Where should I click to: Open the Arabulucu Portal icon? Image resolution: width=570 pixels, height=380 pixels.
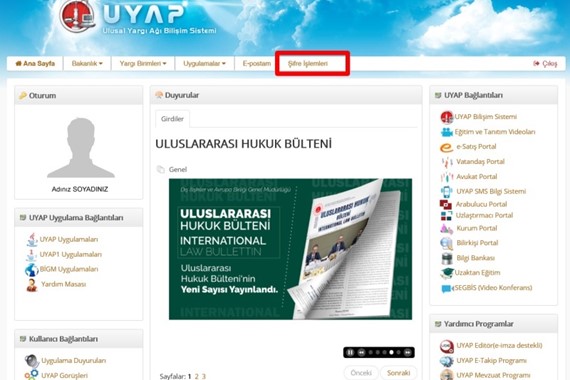[x=446, y=205]
